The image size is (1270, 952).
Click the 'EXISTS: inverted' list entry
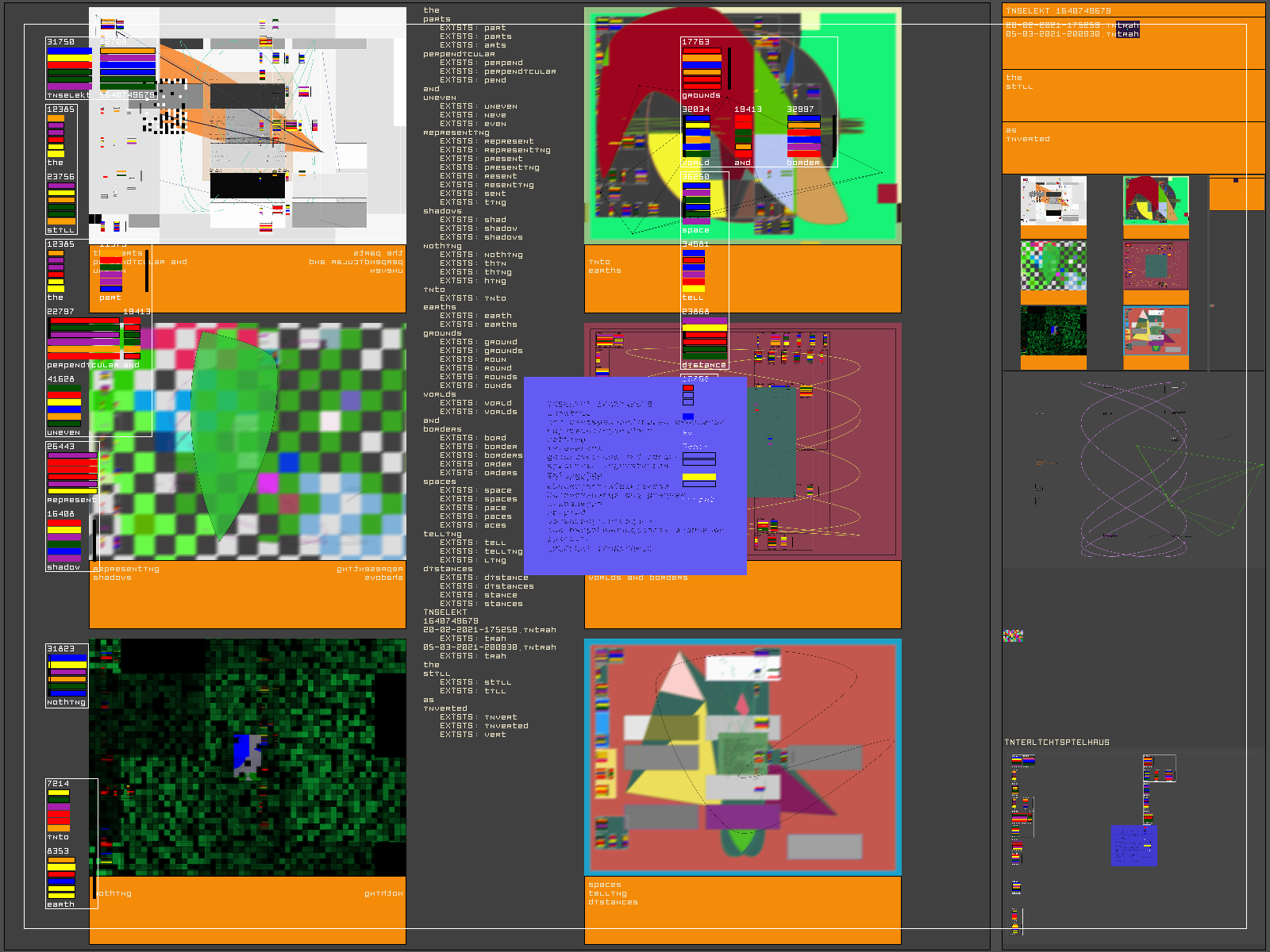click(506, 726)
